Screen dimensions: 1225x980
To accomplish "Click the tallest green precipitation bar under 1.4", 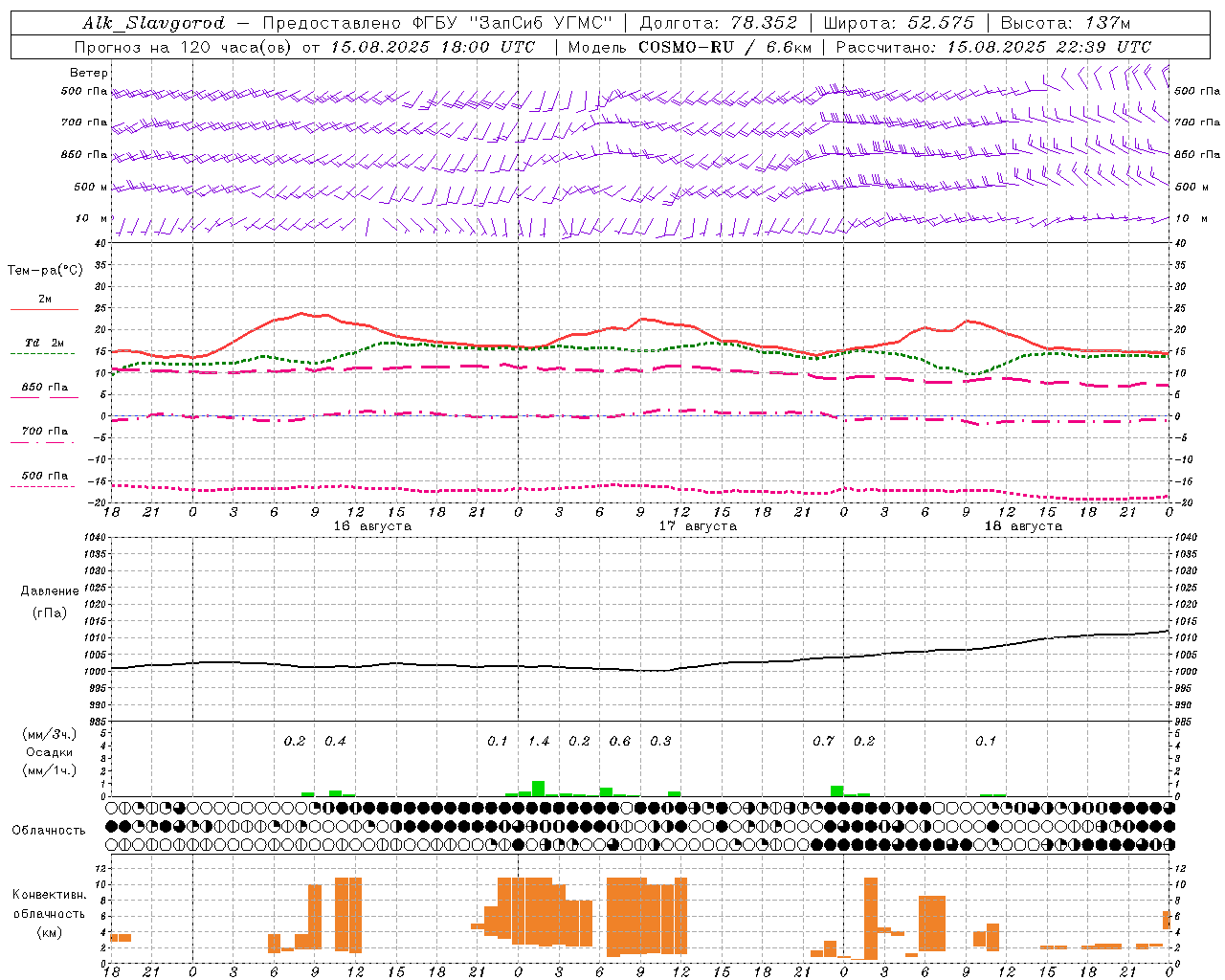I will tap(538, 789).
